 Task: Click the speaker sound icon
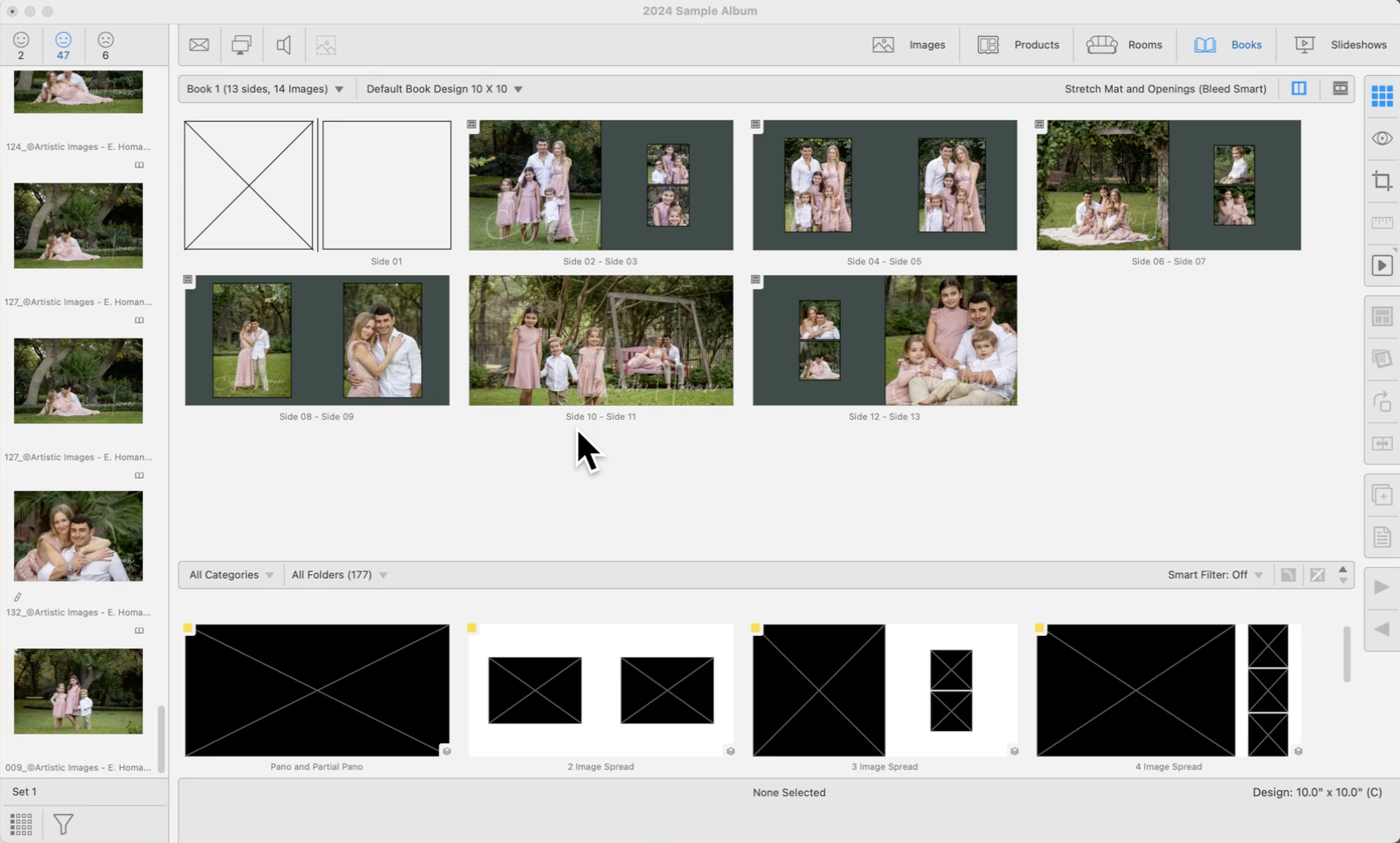[x=284, y=45]
